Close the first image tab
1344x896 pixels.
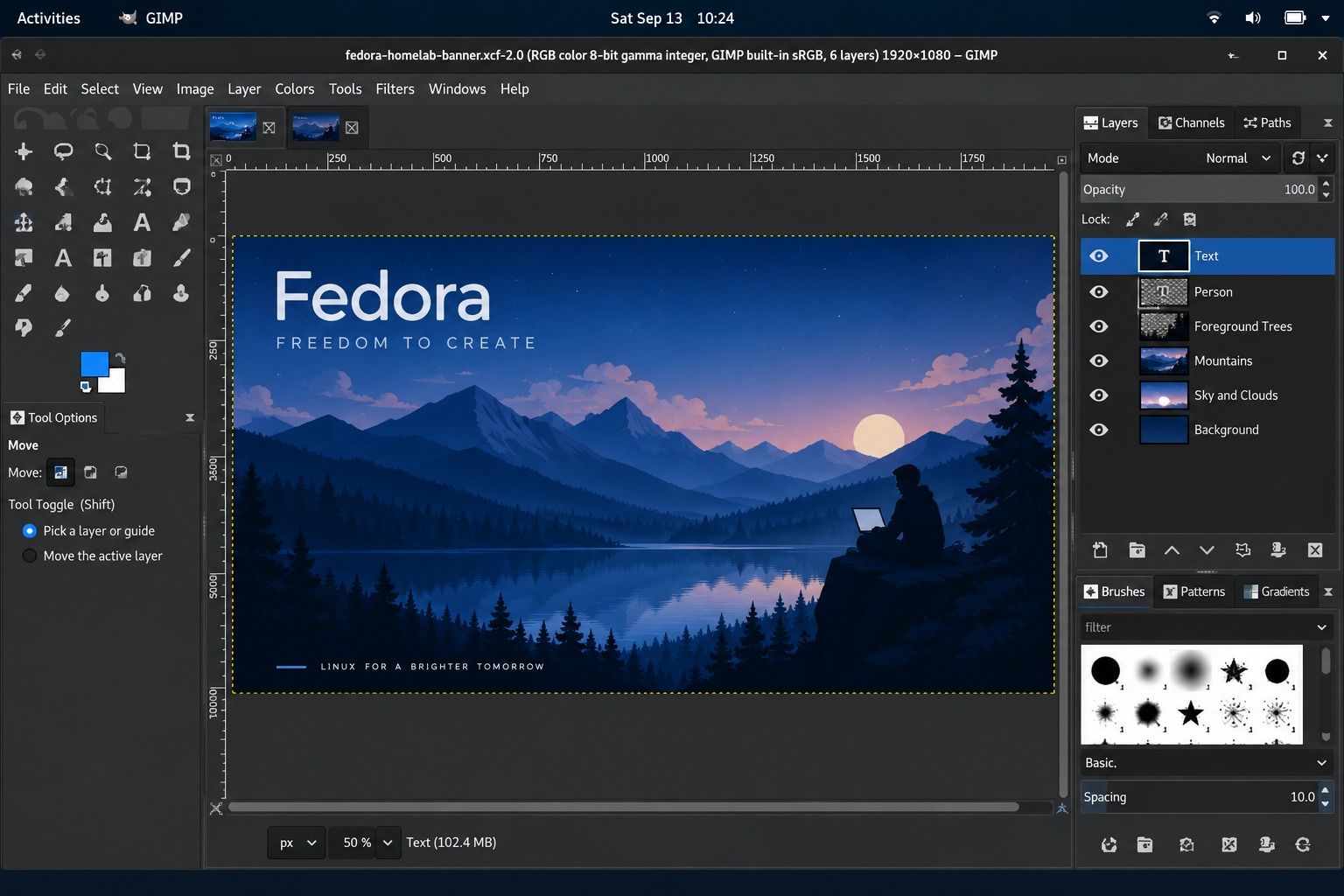[x=269, y=128]
